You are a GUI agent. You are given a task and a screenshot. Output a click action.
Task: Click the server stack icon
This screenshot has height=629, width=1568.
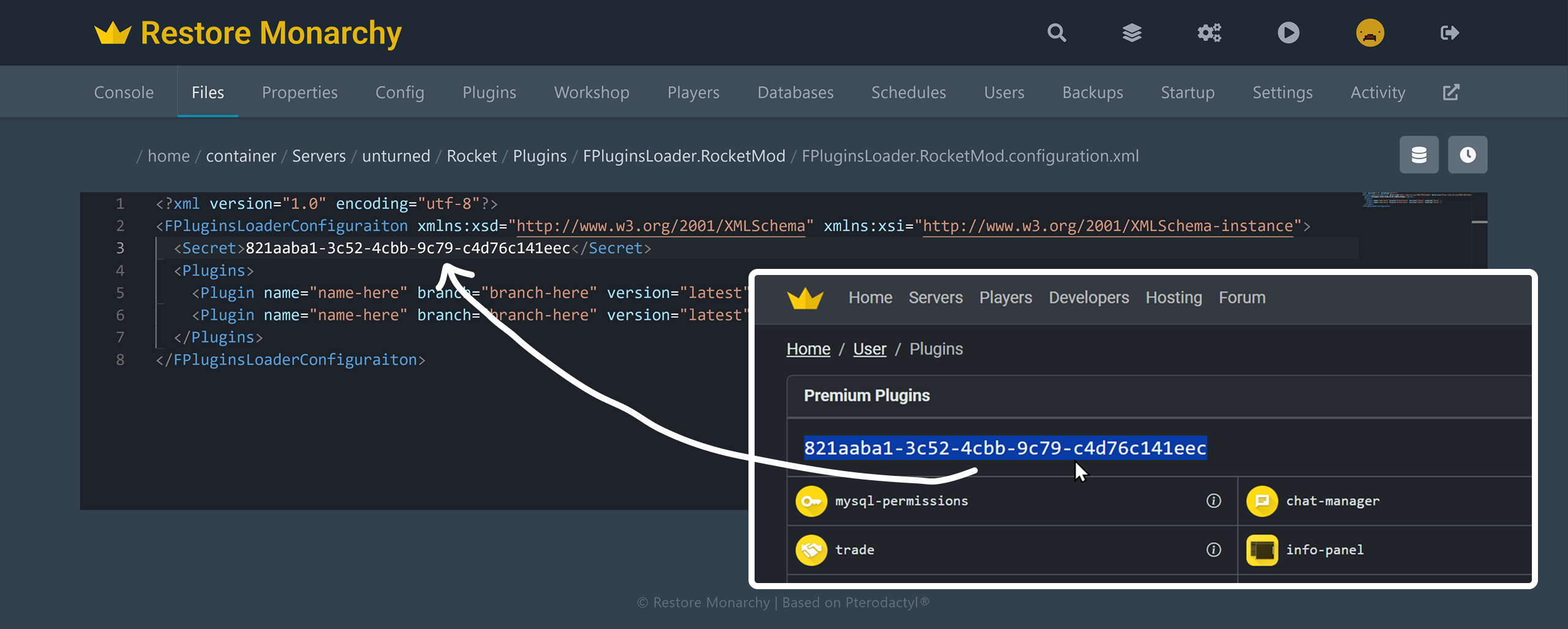(1132, 32)
